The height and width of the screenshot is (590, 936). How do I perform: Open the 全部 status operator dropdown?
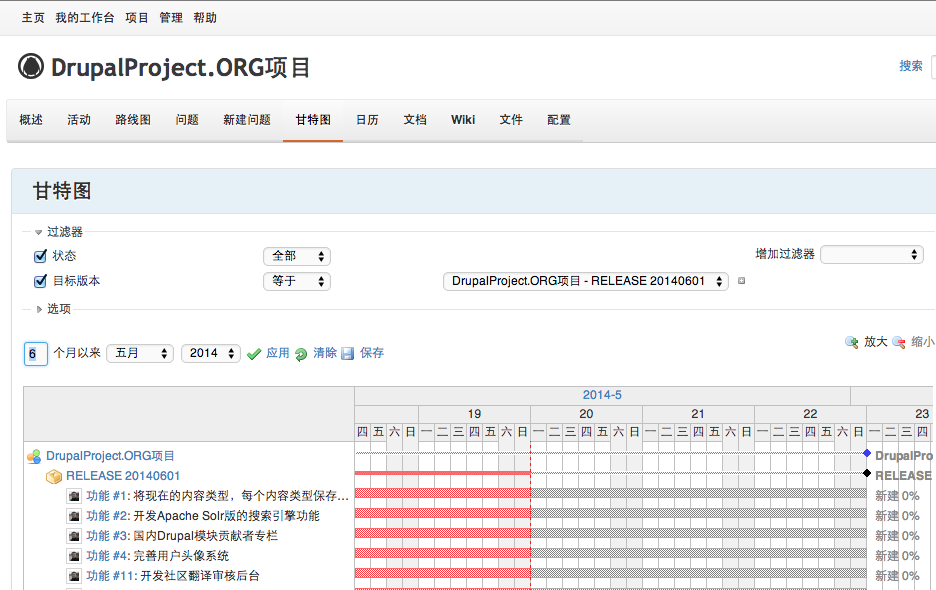click(297, 256)
